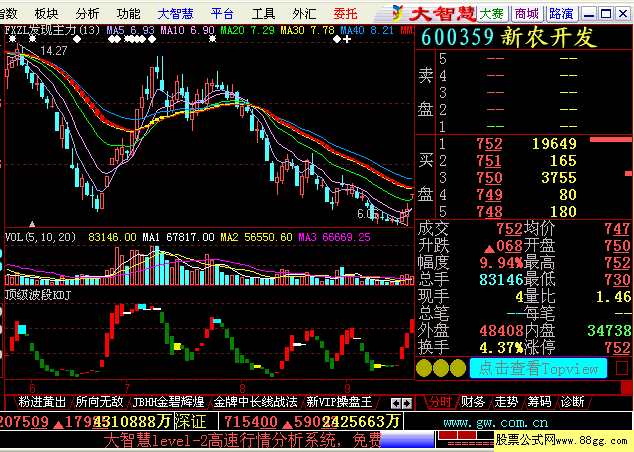Viewport: 634px width, 452px height.
Task: Open the 平台 menu
Action: (222, 14)
